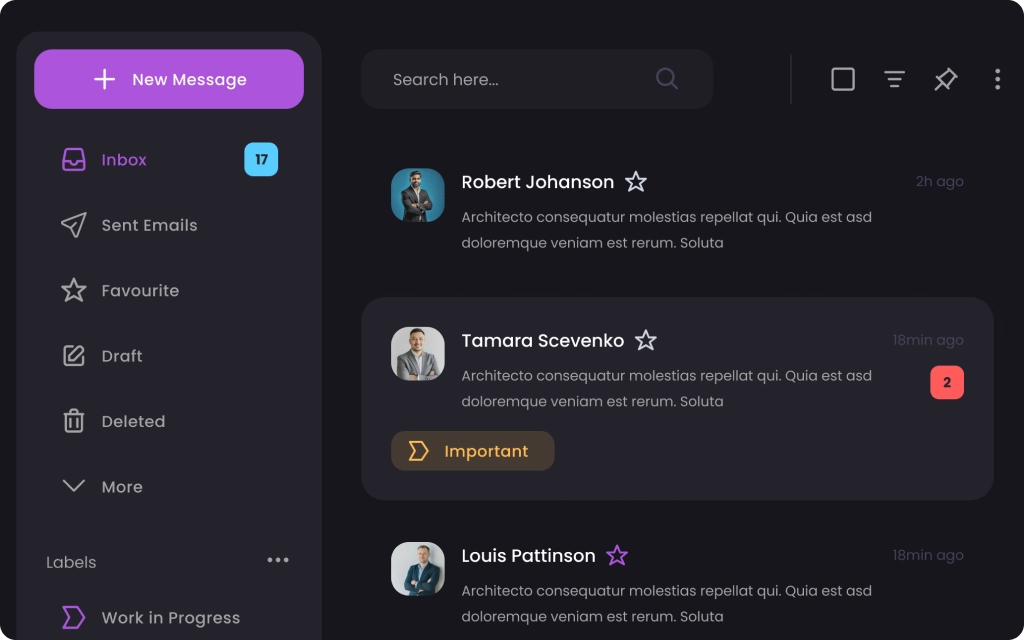Open the Labels options ellipsis menu
Image resolution: width=1024 pixels, height=640 pixels.
(278, 560)
